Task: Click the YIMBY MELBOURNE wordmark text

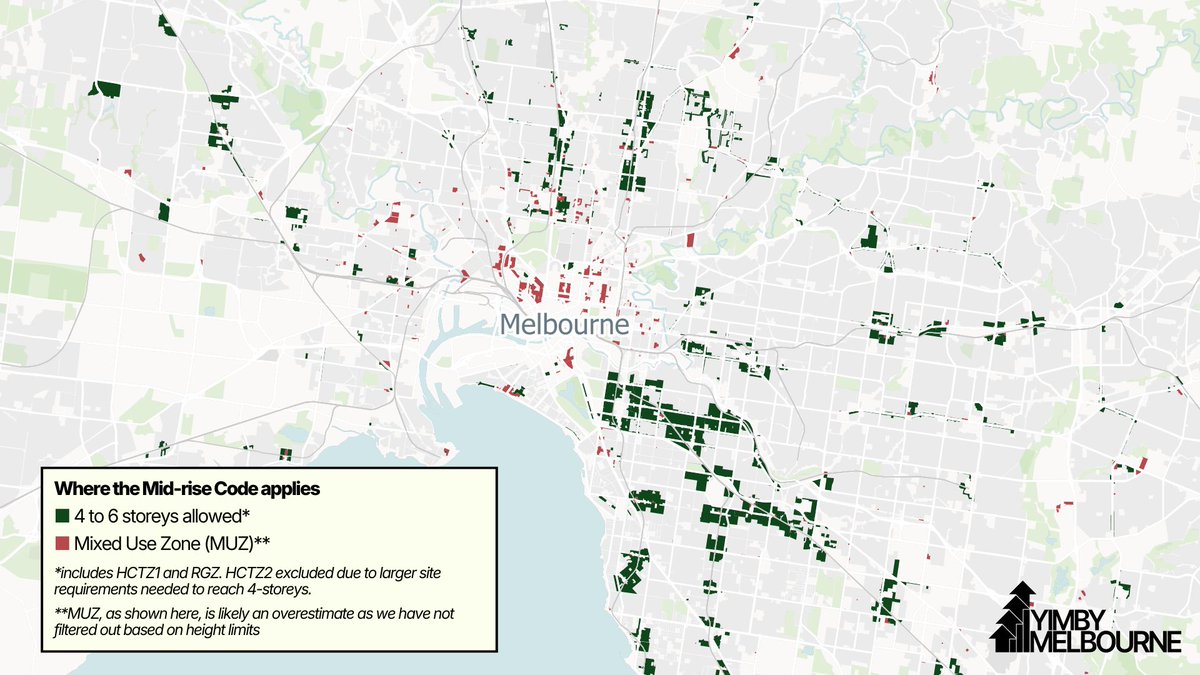Action: pyautogui.click(x=1105, y=631)
